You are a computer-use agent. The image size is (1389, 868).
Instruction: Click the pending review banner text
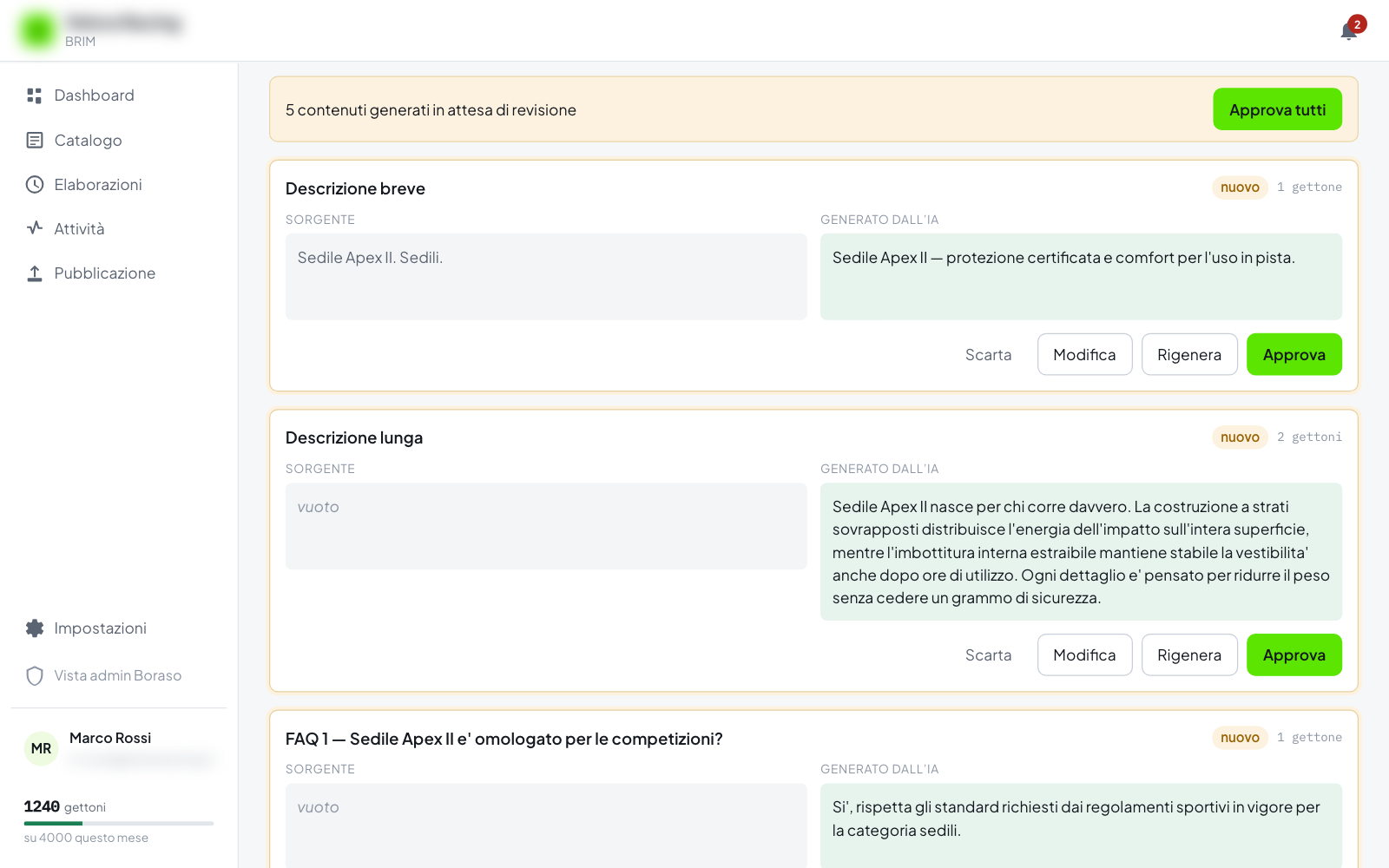pos(431,110)
